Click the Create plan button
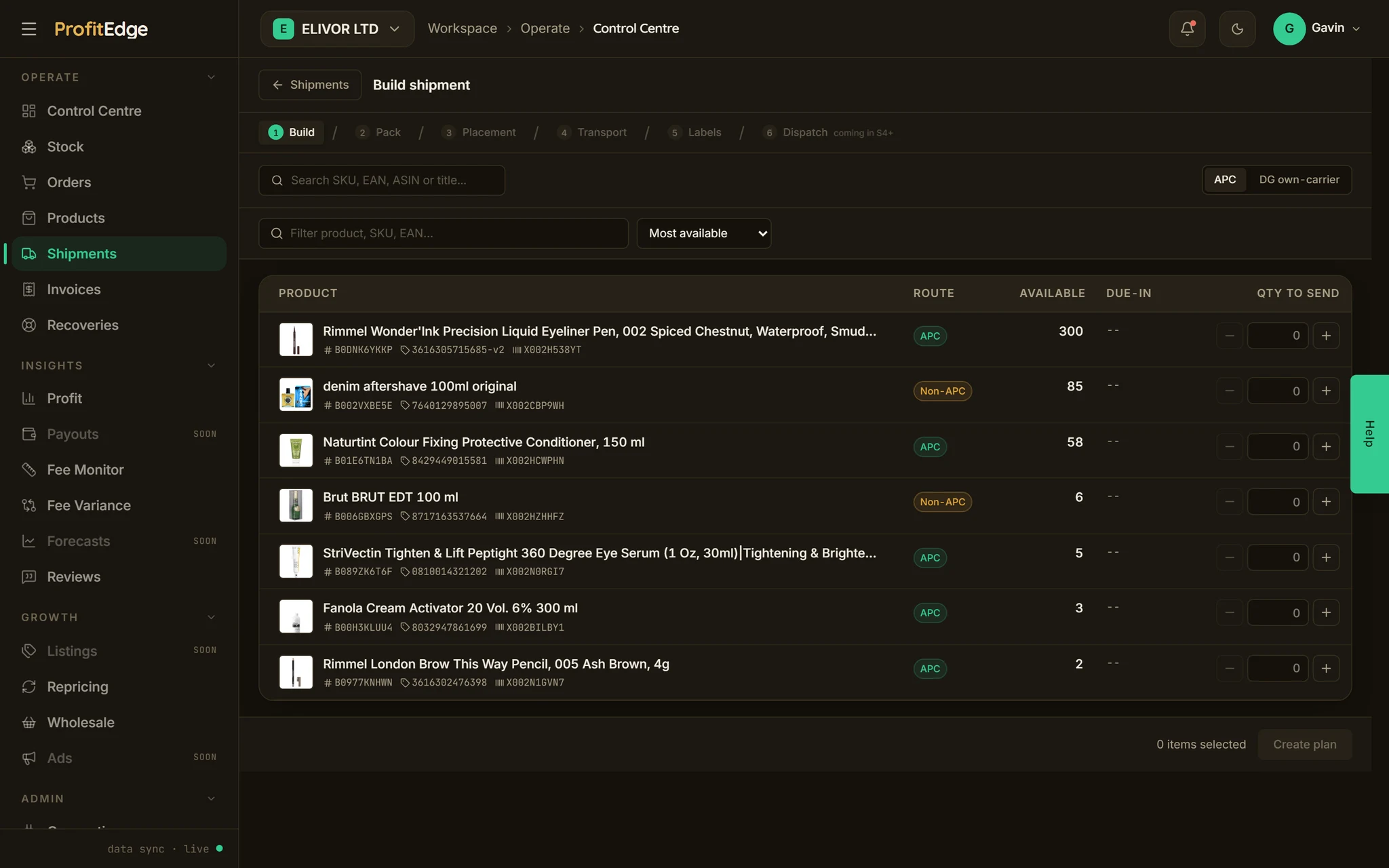 click(x=1304, y=745)
